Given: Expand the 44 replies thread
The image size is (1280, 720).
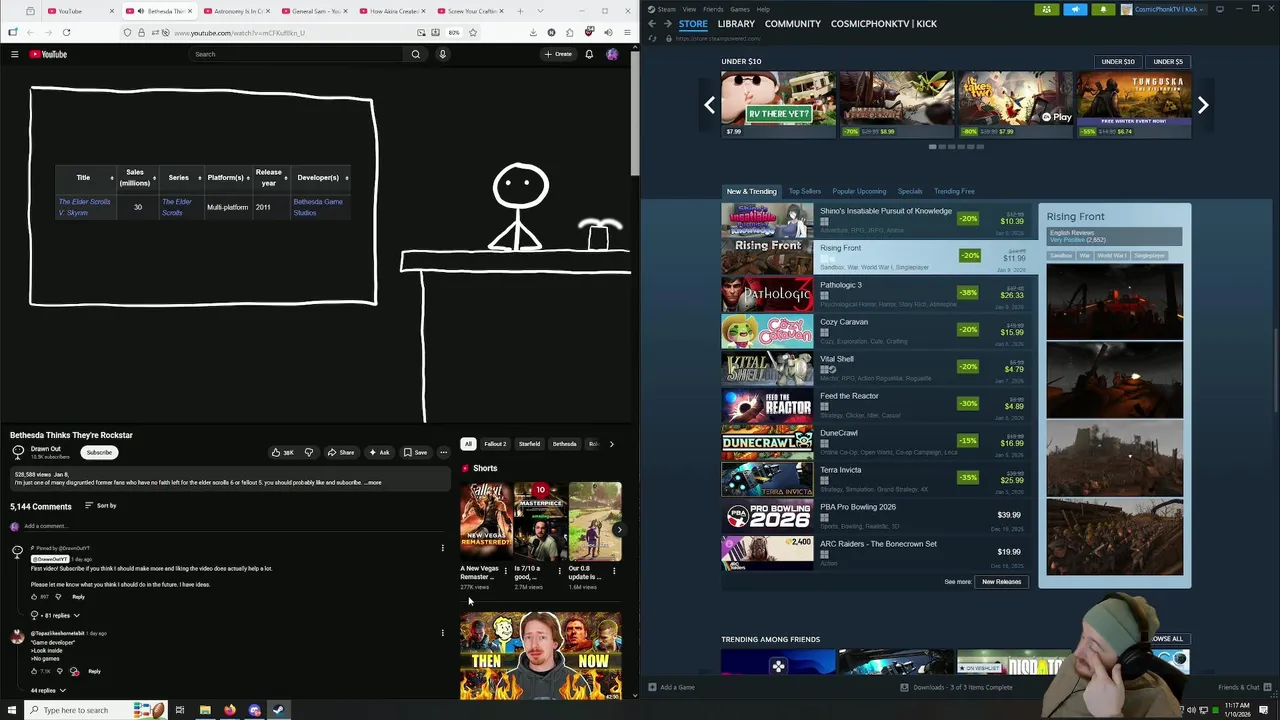Looking at the screenshot, I should click(x=49, y=690).
